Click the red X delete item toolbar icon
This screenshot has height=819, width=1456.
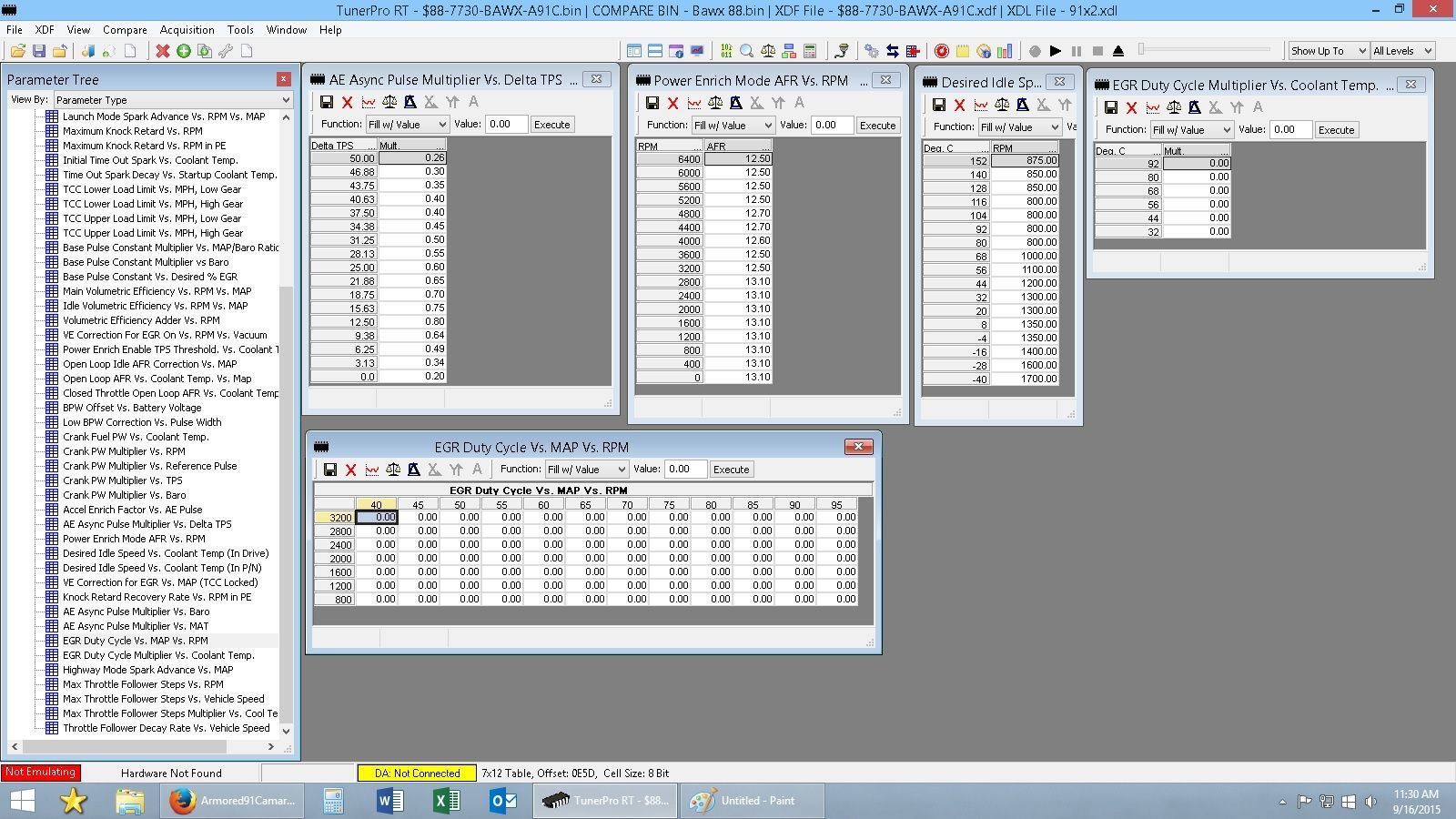click(x=162, y=51)
